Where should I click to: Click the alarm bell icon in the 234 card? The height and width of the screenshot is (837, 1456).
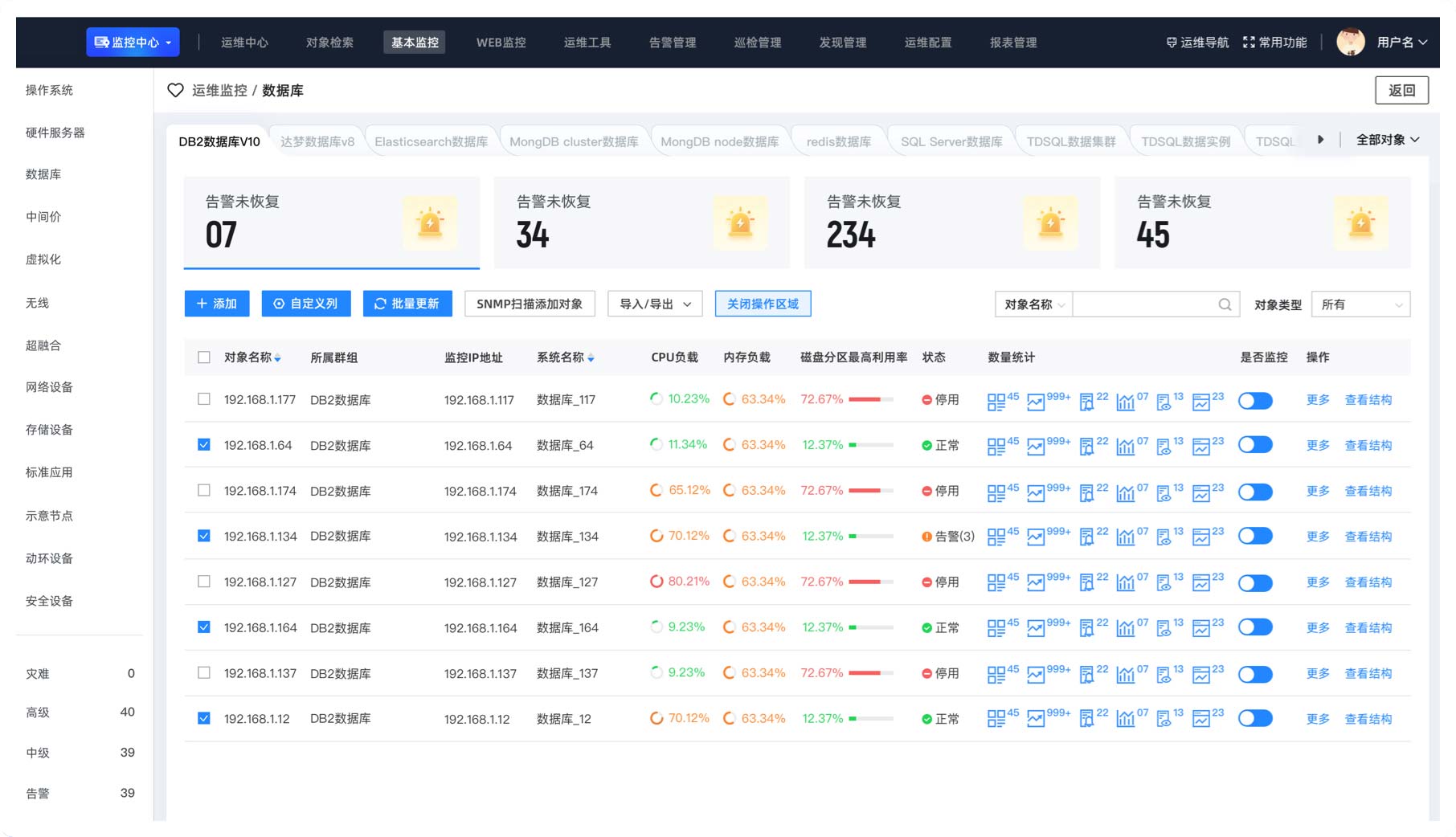(x=1050, y=223)
